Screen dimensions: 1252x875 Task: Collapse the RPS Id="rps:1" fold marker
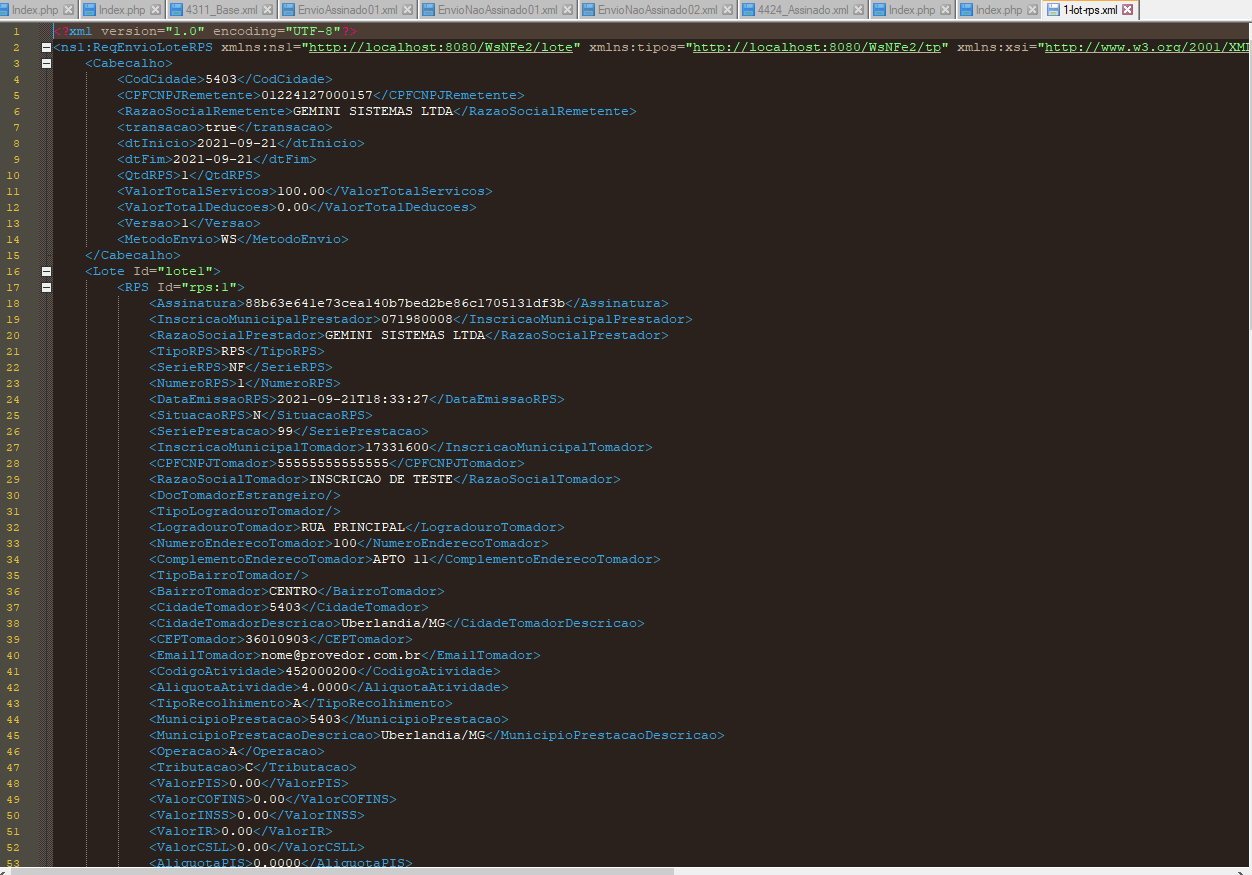tap(46, 287)
